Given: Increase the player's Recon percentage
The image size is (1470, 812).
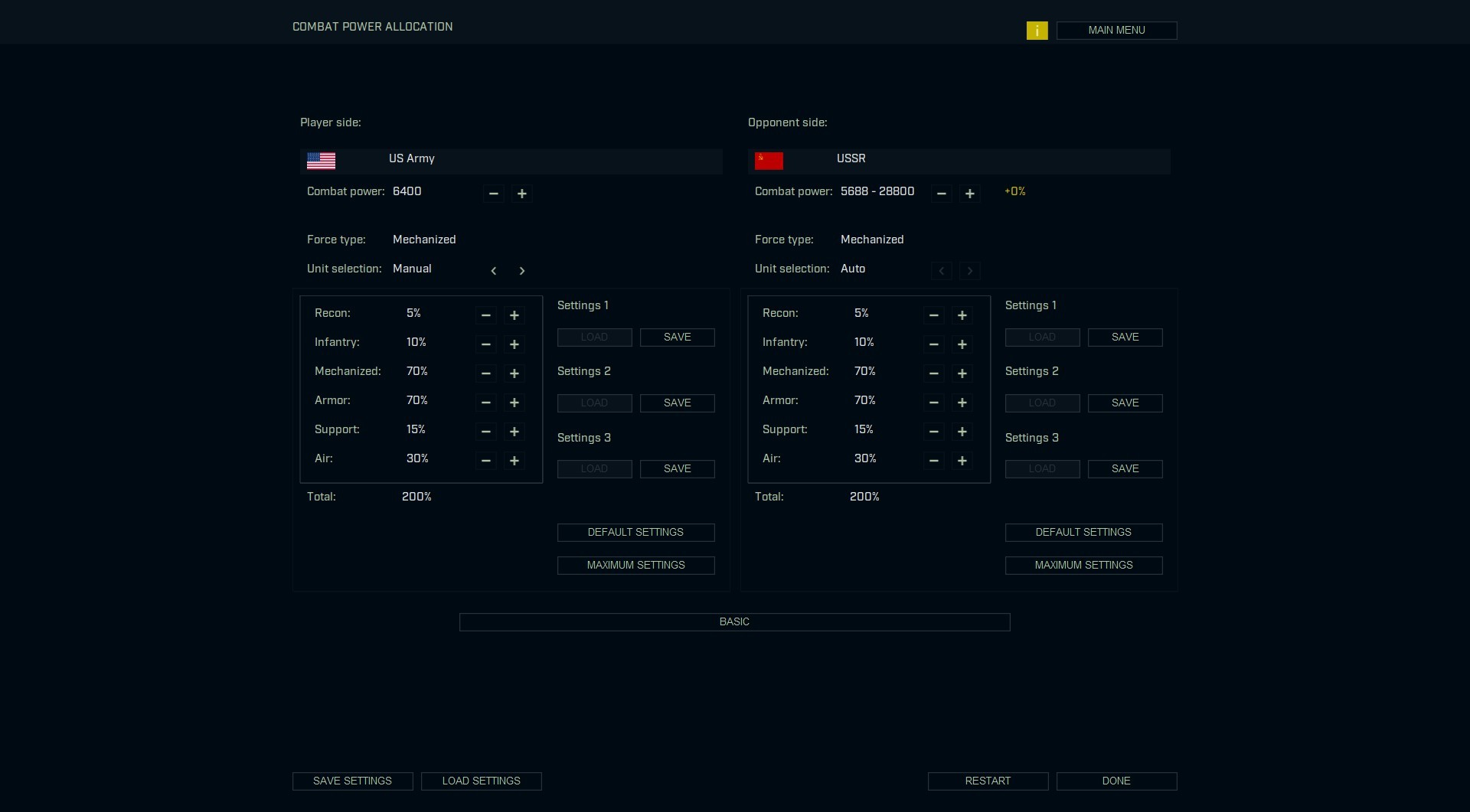Looking at the screenshot, I should click(x=514, y=315).
